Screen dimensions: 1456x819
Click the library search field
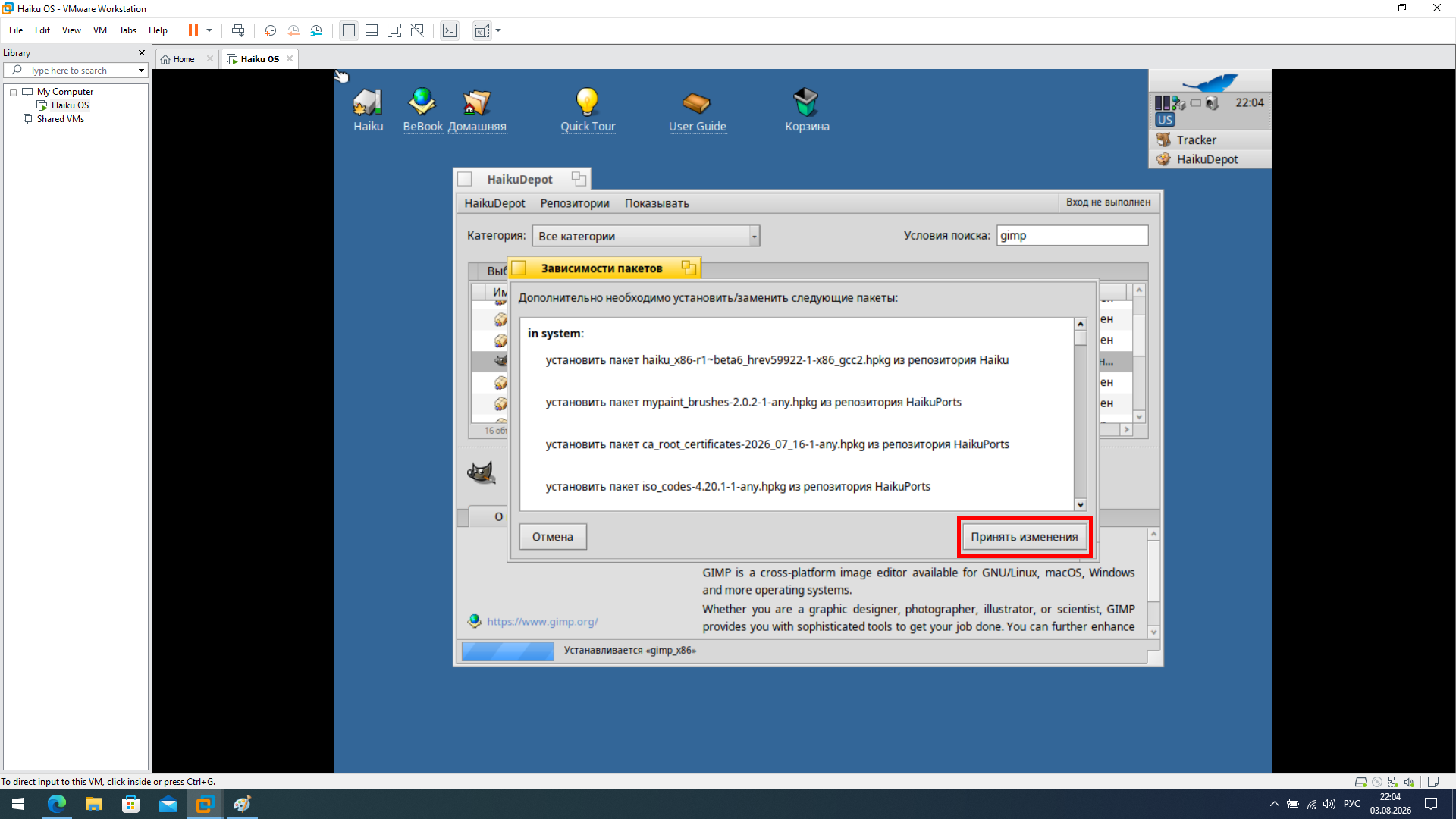tap(76, 71)
